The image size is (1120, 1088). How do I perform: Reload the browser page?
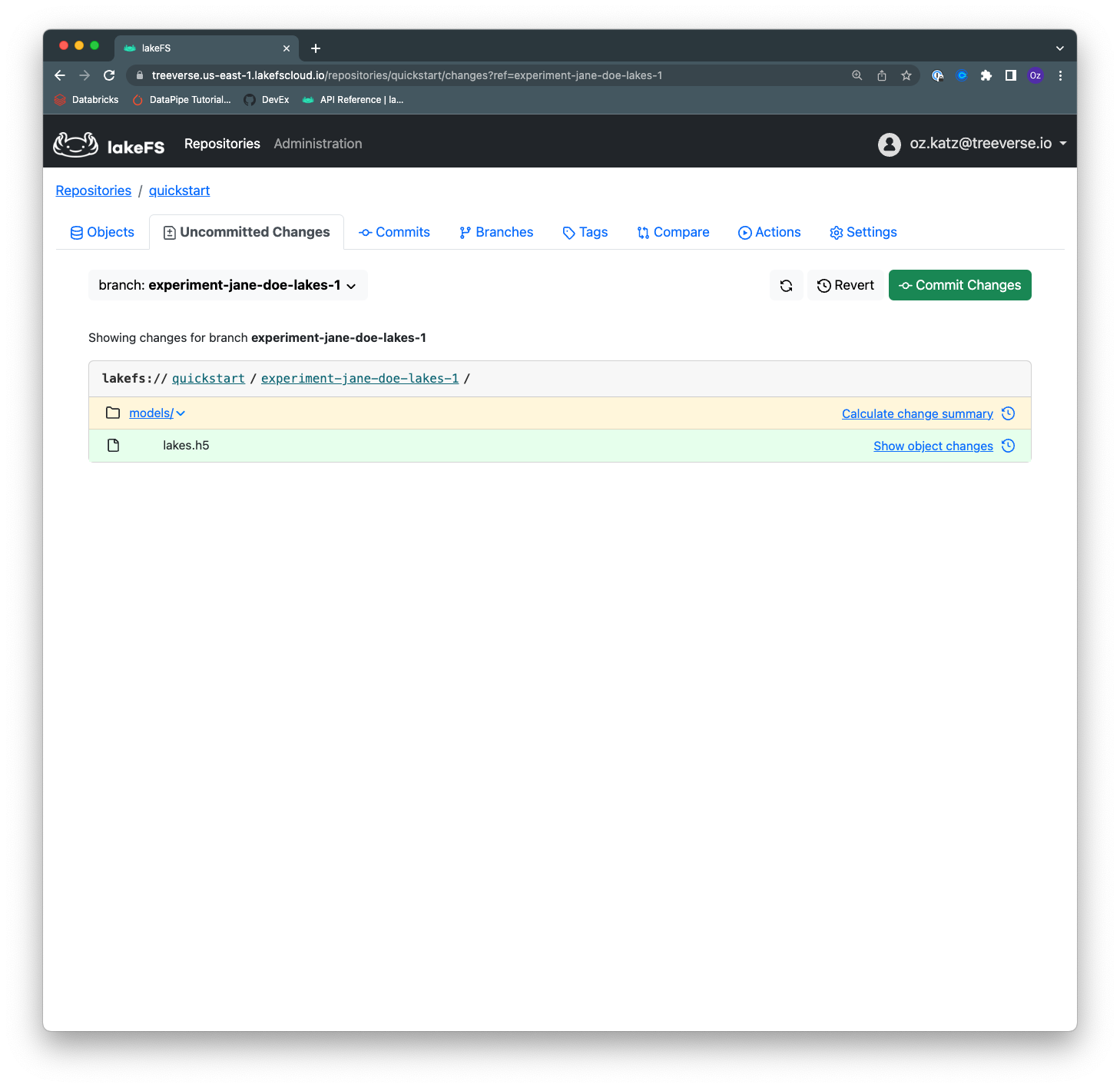pyautogui.click(x=109, y=75)
